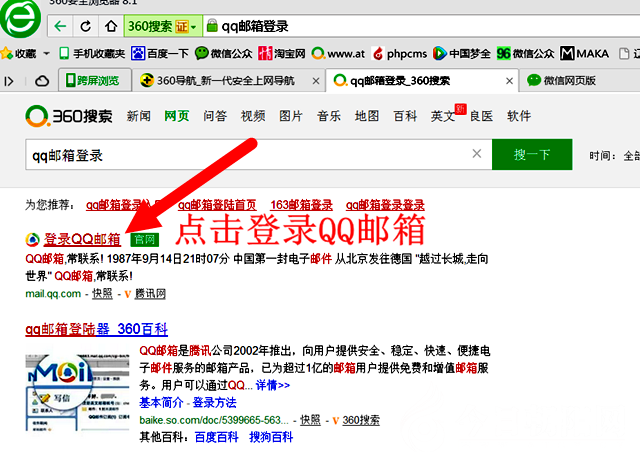Open 中国梦全 bookmark
Viewport: 640px width, 452px height.
[462, 53]
